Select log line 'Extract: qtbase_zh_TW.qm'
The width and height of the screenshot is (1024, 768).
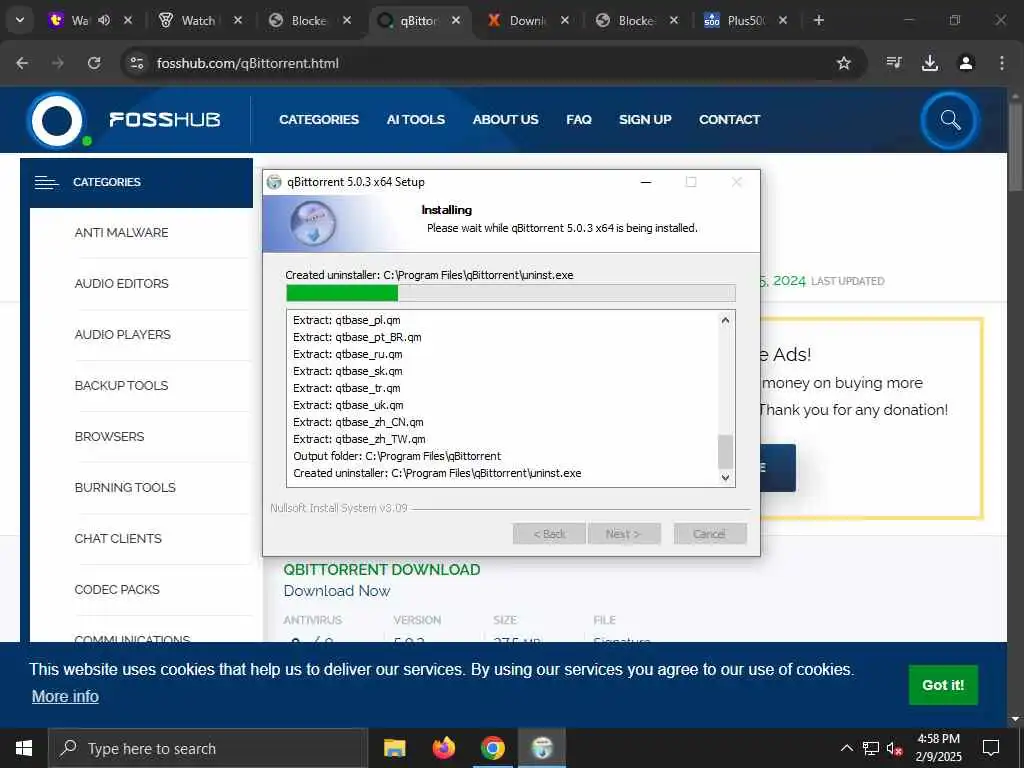tap(359, 439)
